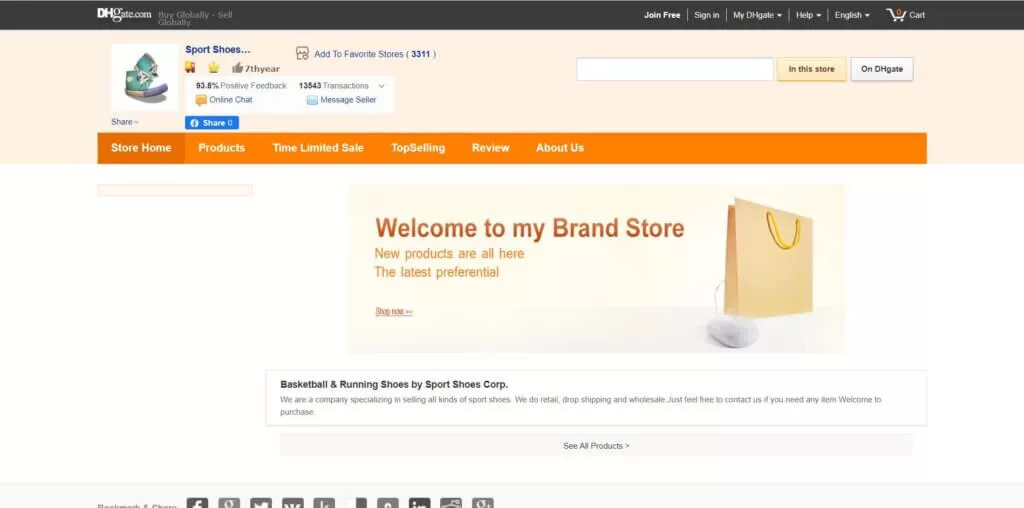
Task: Expand the transactions details arrow
Action: click(381, 86)
